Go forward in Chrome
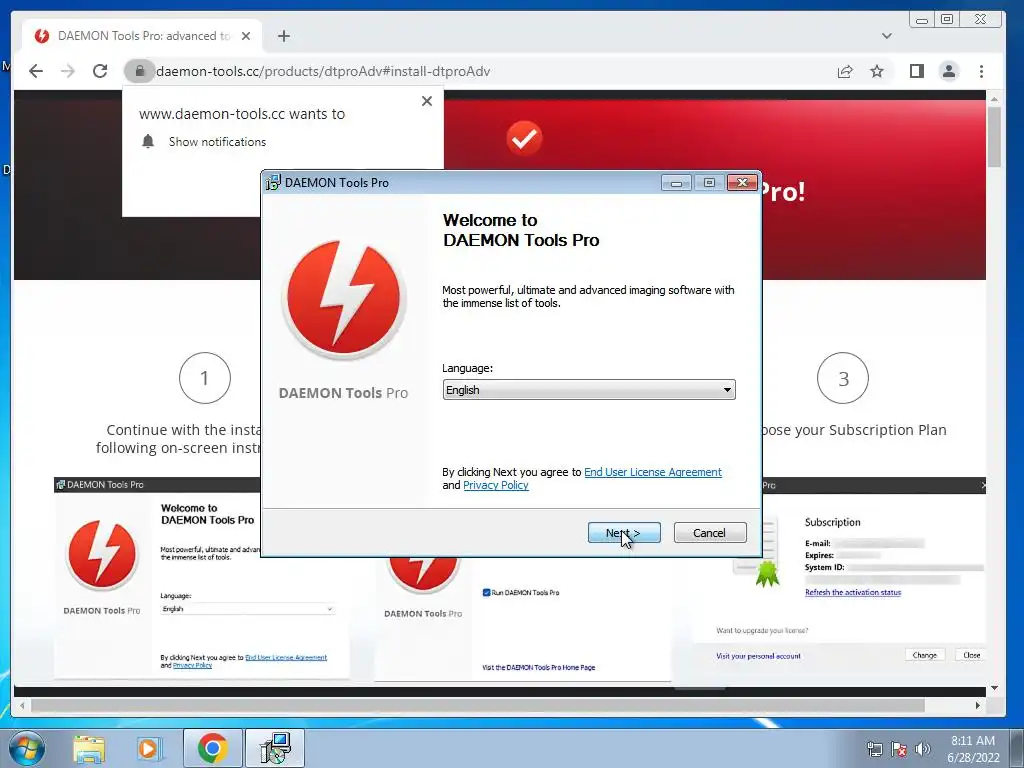The width and height of the screenshot is (1024, 768). click(67, 71)
